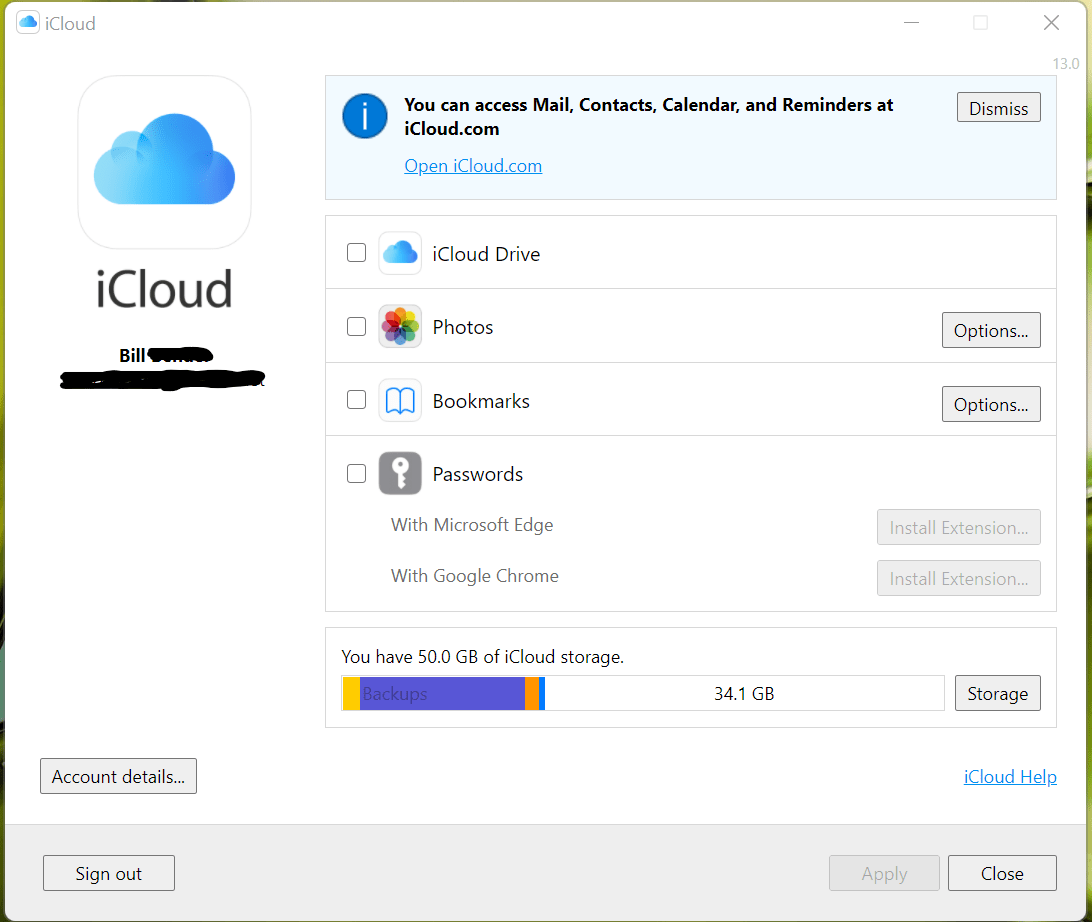Screen dimensions: 1092x922
Task: Minimize the iCloud window
Action: point(911,23)
